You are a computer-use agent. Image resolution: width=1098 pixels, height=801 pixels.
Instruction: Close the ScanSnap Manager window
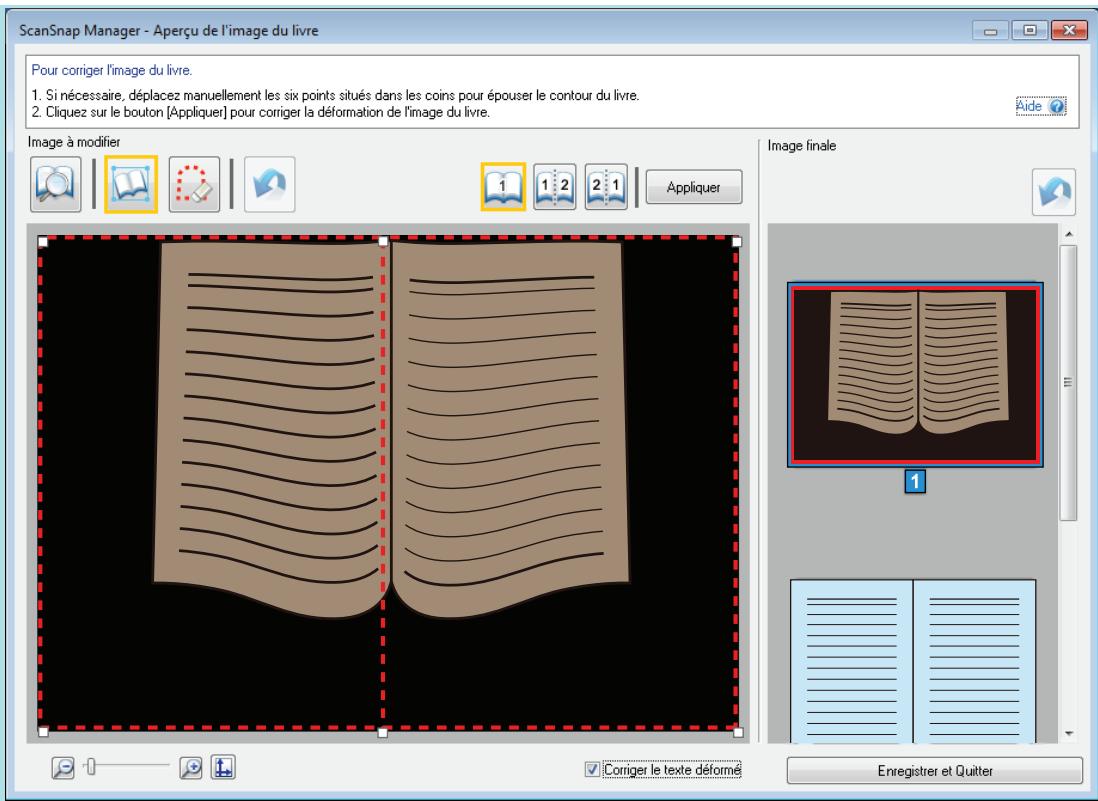1069,30
